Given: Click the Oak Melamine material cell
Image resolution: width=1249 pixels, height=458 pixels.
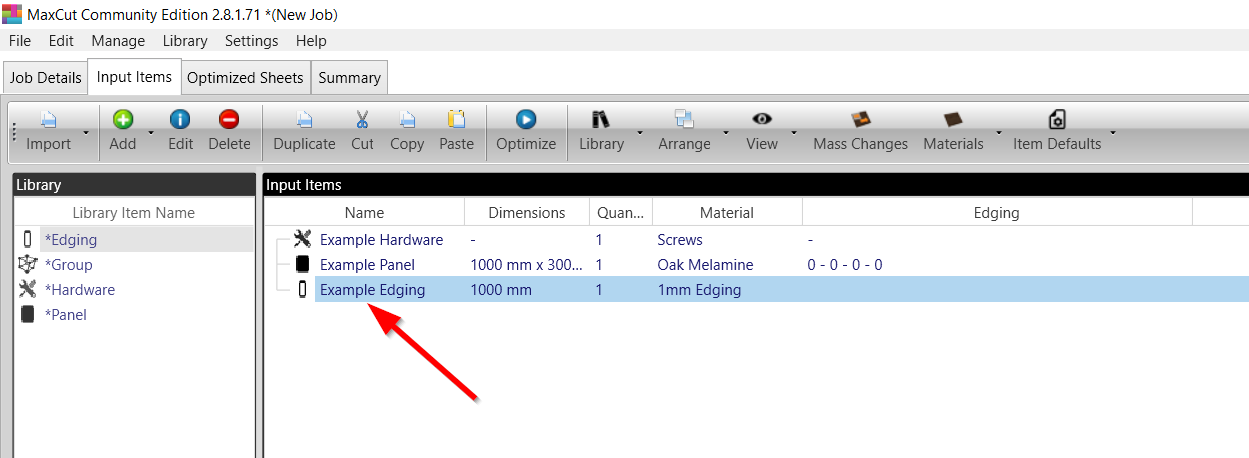Looking at the screenshot, I should pos(705,265).
